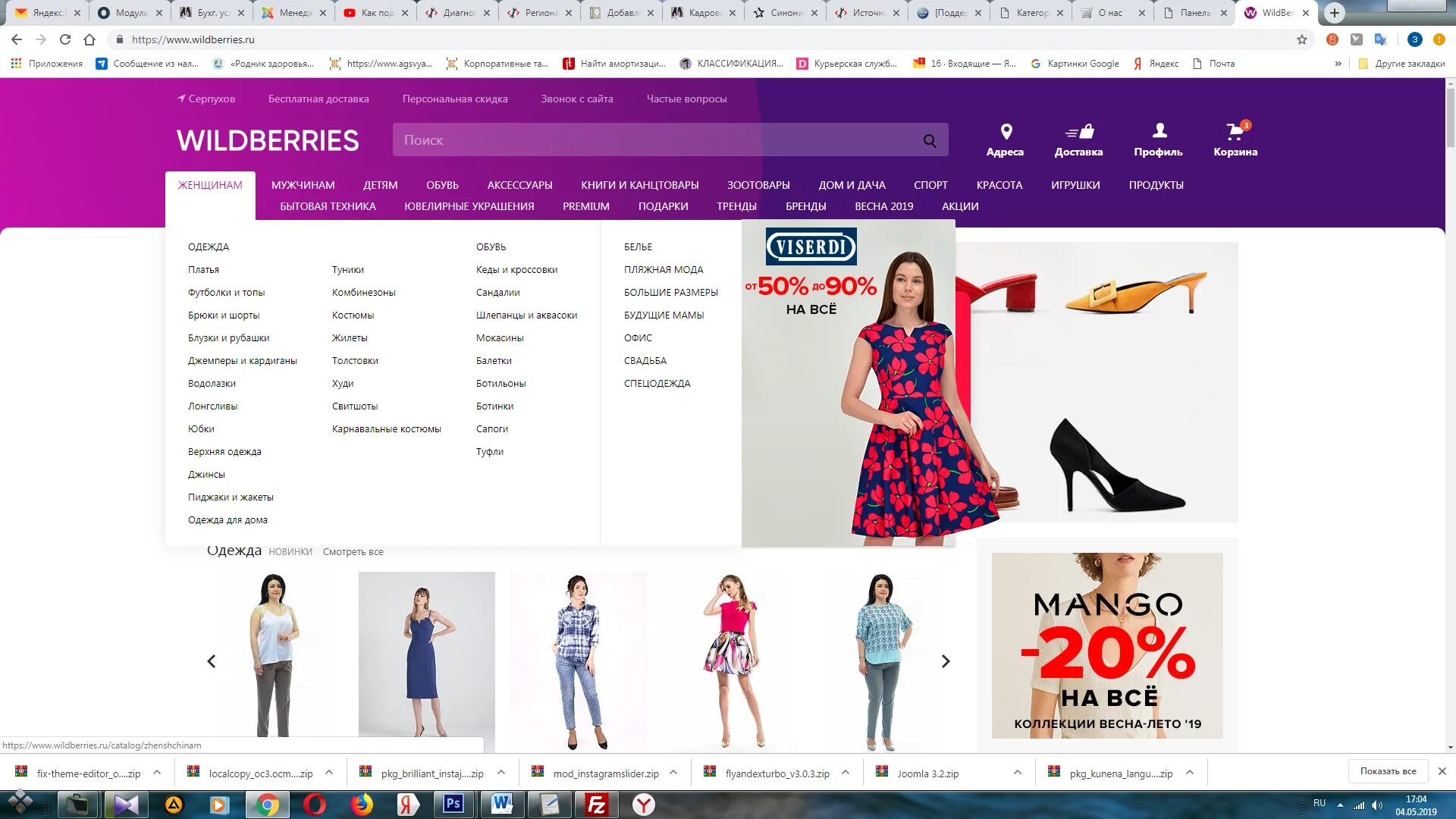Open FileZilla from the taskbar
This screenshot has width=1456, height=819.
(596, 804)
